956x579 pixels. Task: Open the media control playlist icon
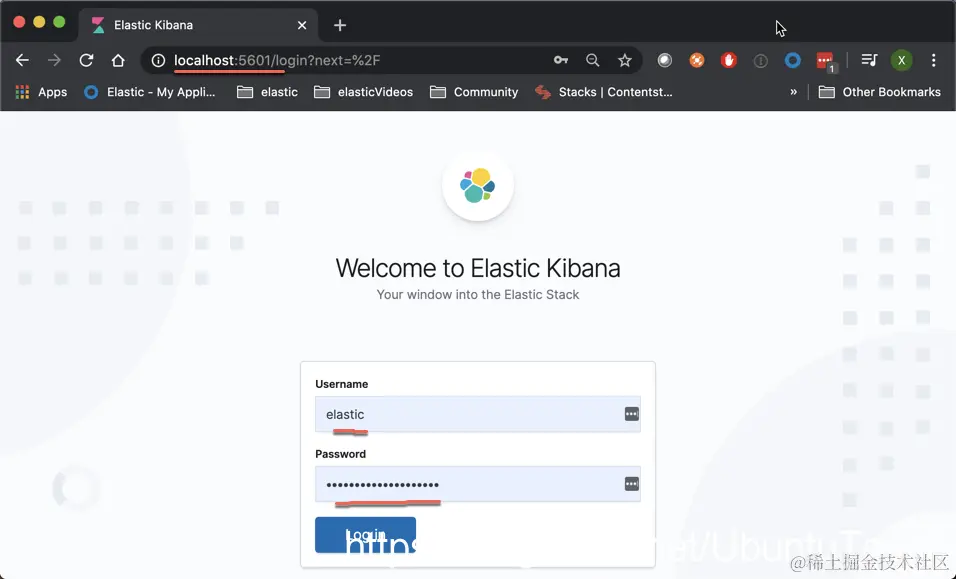[869, 60]
